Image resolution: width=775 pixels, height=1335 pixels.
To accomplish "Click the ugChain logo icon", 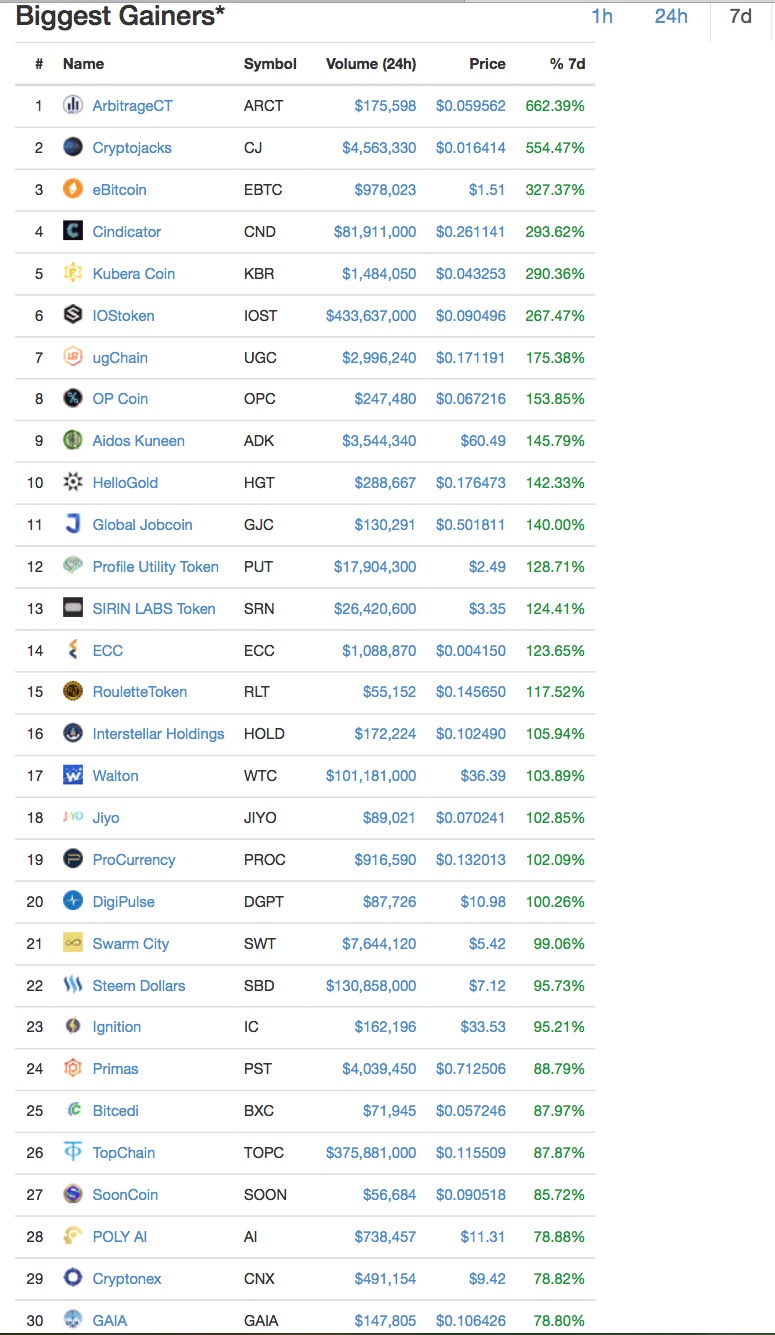I will tap(73, 357).
